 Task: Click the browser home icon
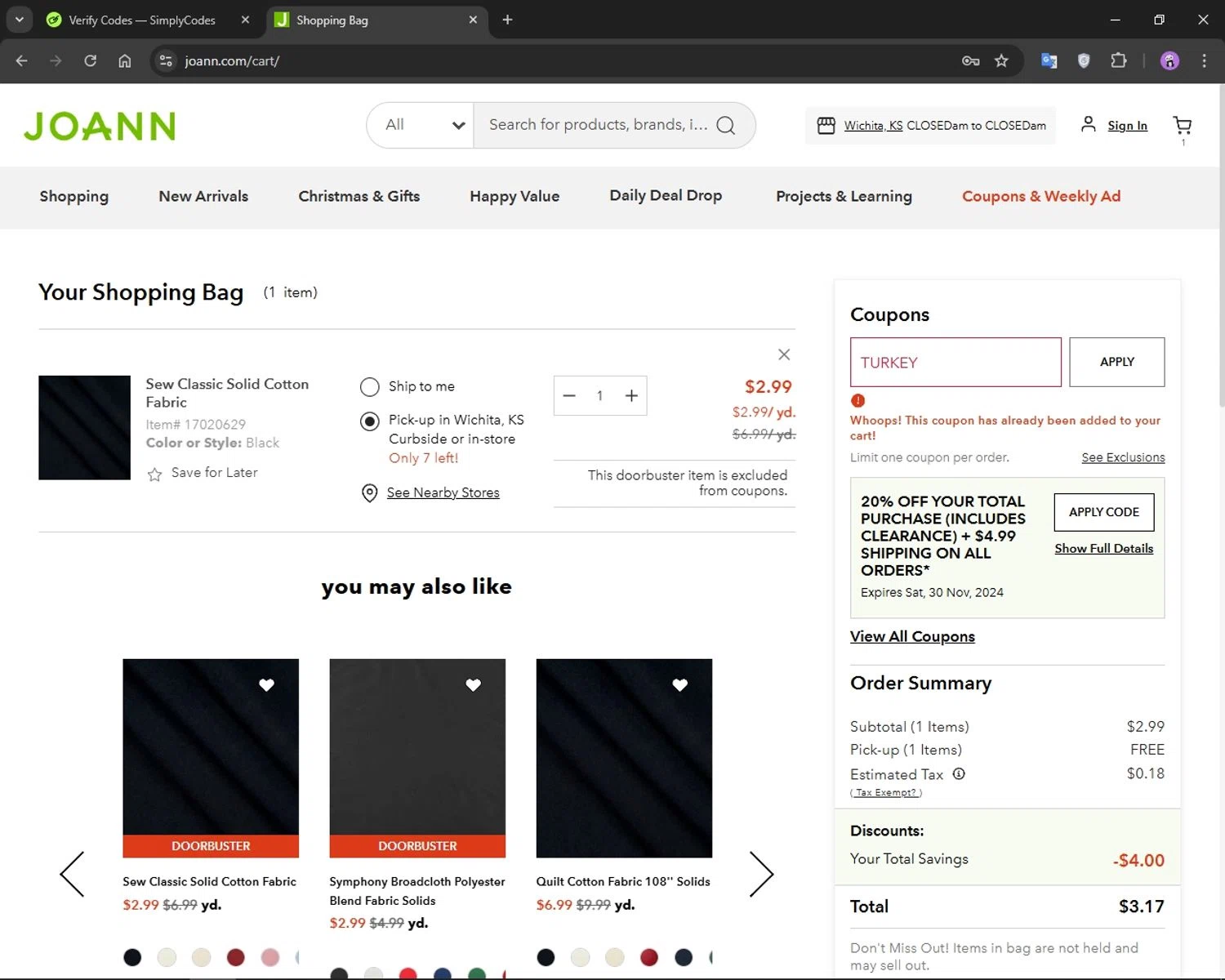[x=124, y=60]
